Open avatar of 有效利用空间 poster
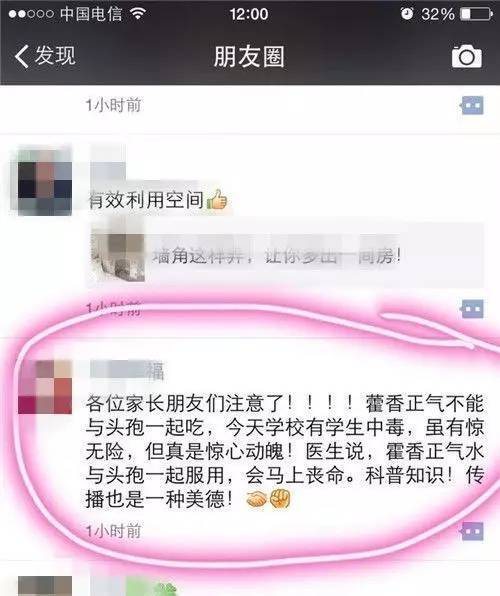The height and width of the screenshot is (596, 500). tap(45, 182)
